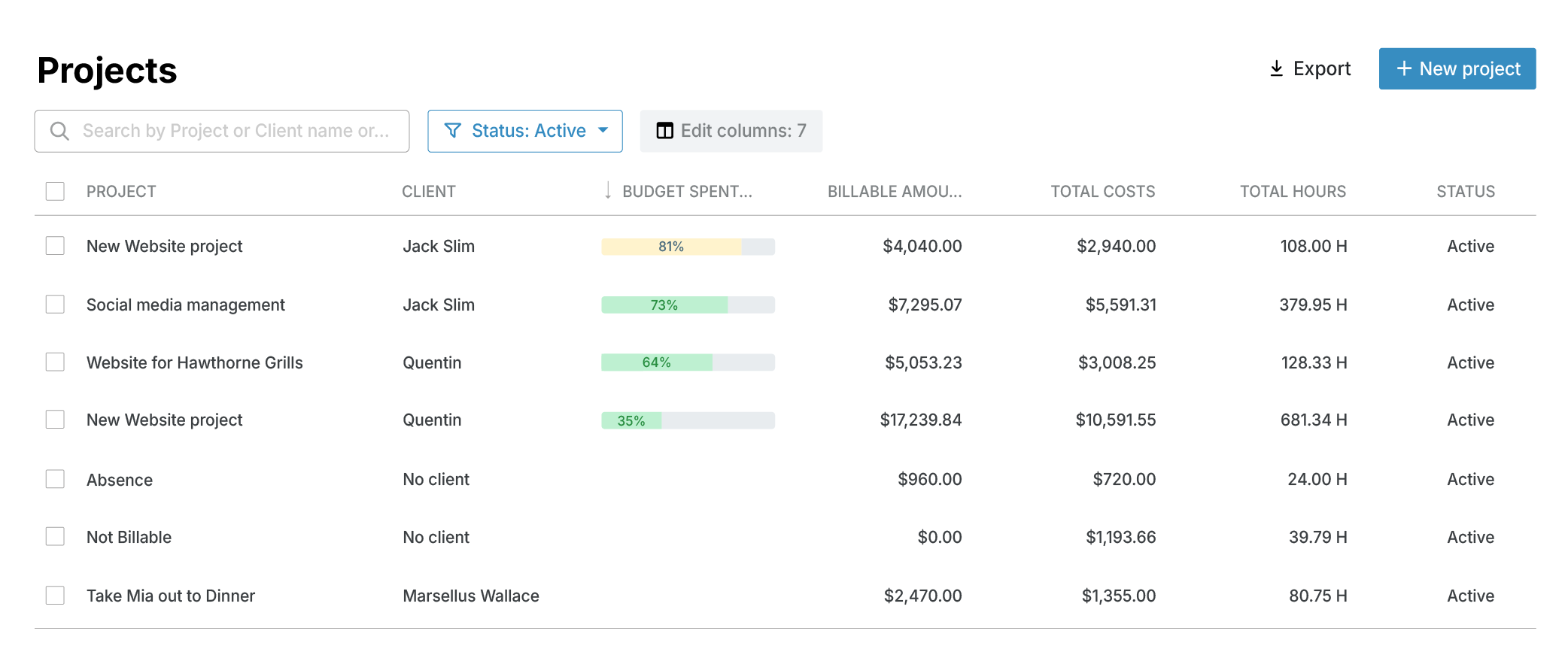Viewport: 1568px width, 658px height.
Task: Sort by Status column header
Action: coord(1466,192)
